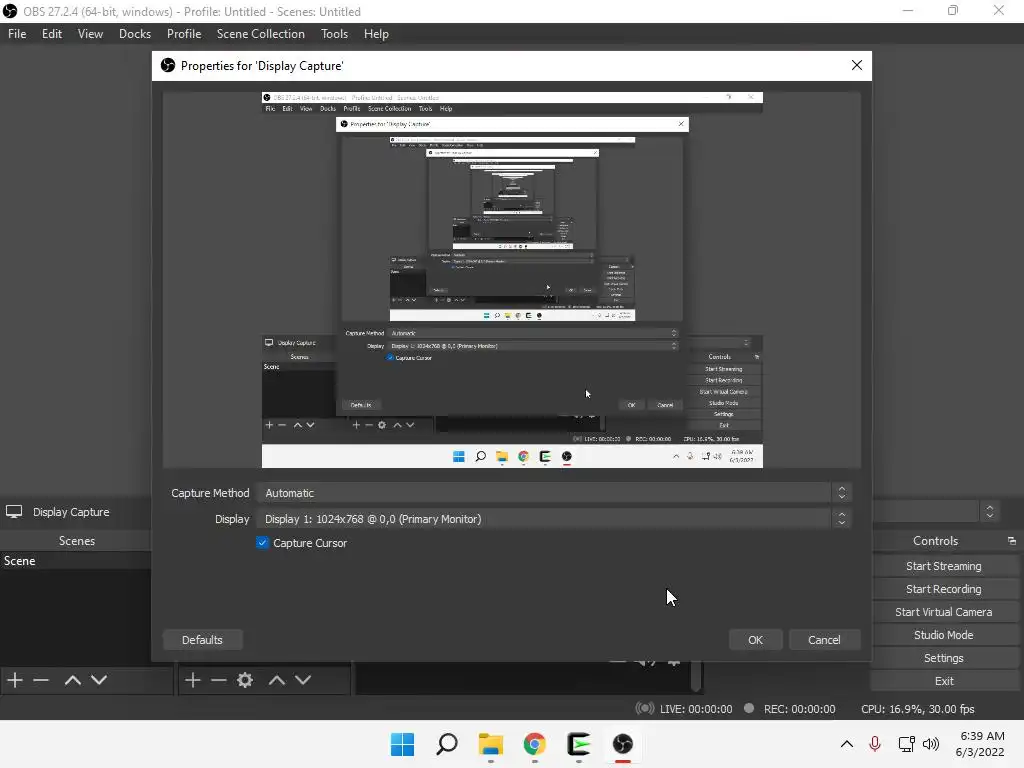The image size is (1024, 768).
Task: Click the volume tray icon
Action: pyautogui.click(x=931, y=744)
